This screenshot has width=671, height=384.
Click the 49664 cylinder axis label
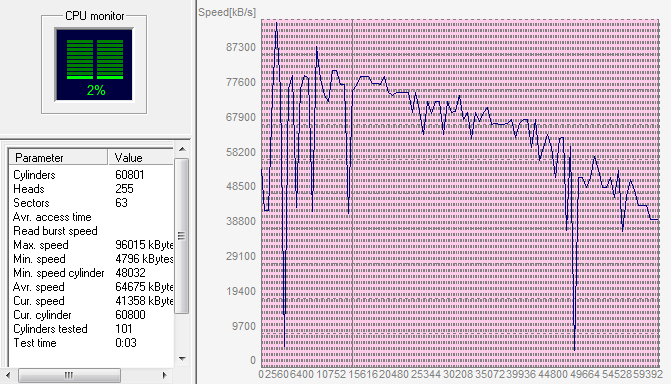(585, 374)
